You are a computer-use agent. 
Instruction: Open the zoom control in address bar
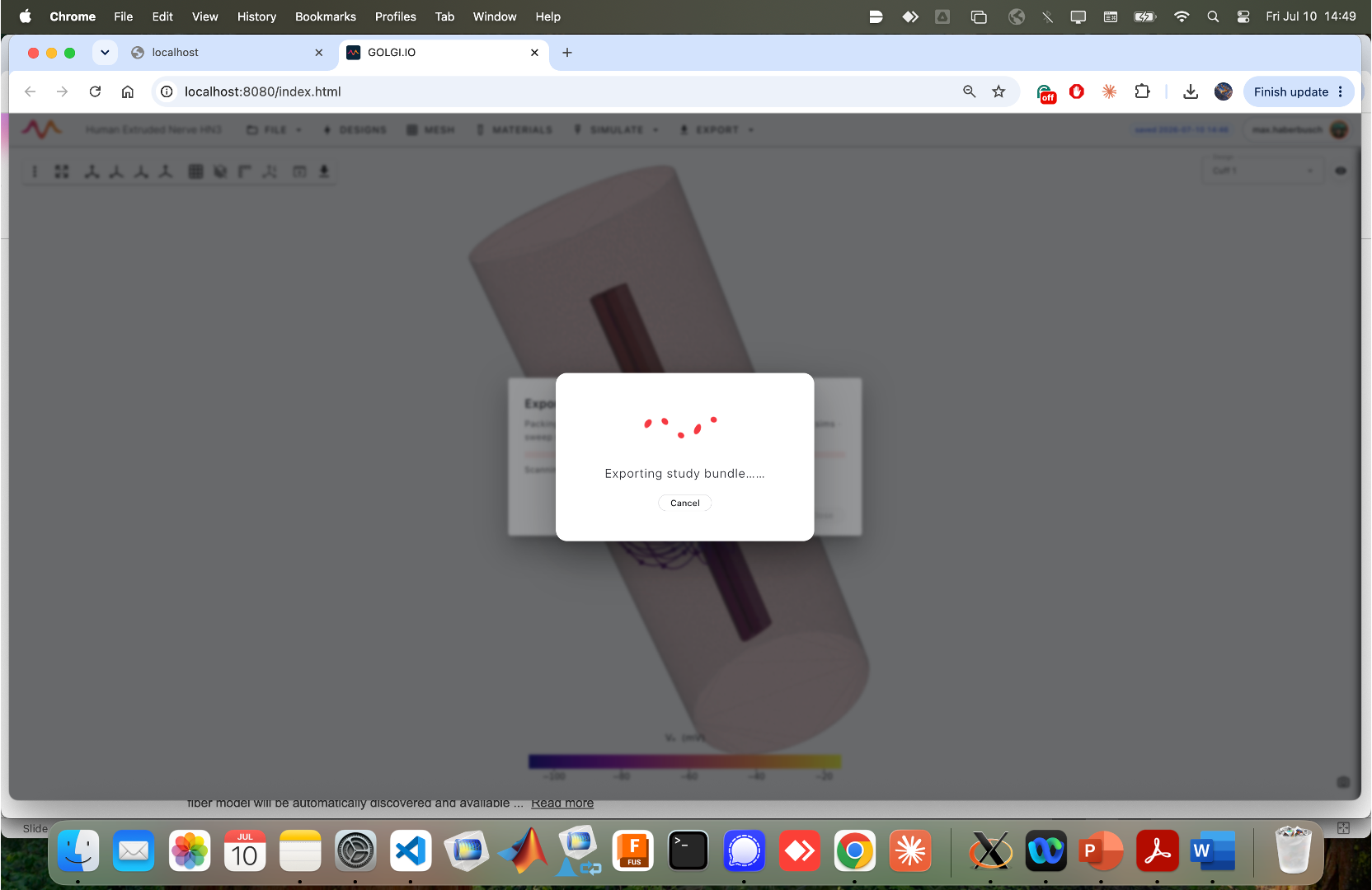click(970, 91)
